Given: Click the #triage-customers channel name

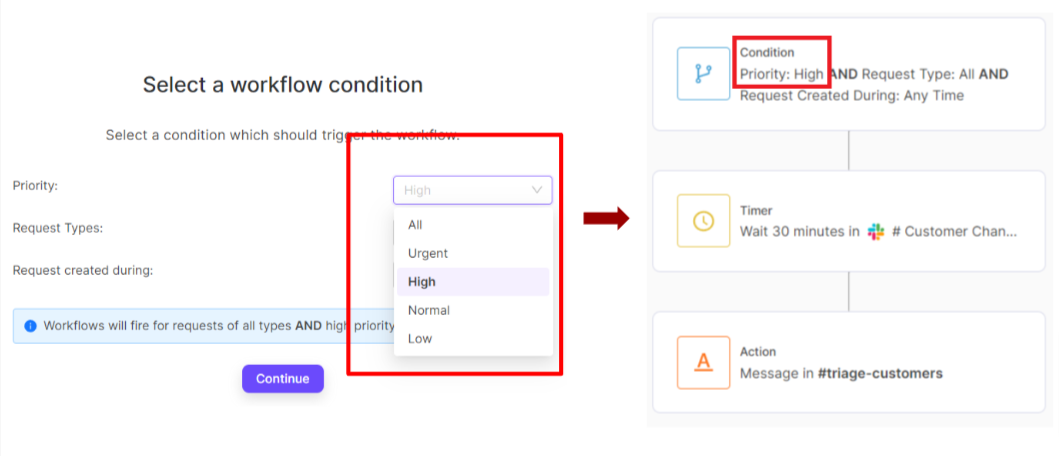Looking at the screenshot, I should tap(880, 374).
